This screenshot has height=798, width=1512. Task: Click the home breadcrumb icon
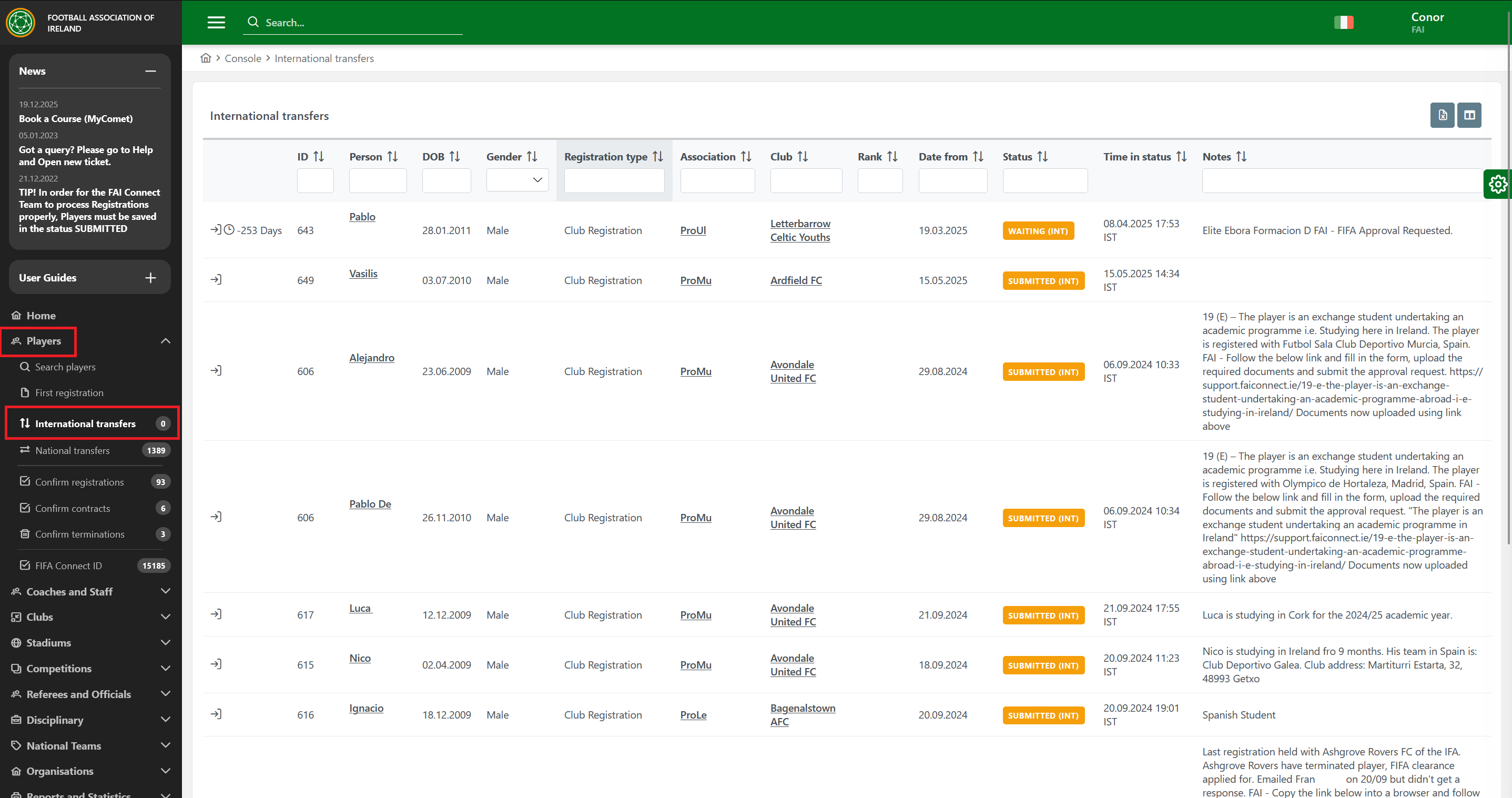(206, 58)
